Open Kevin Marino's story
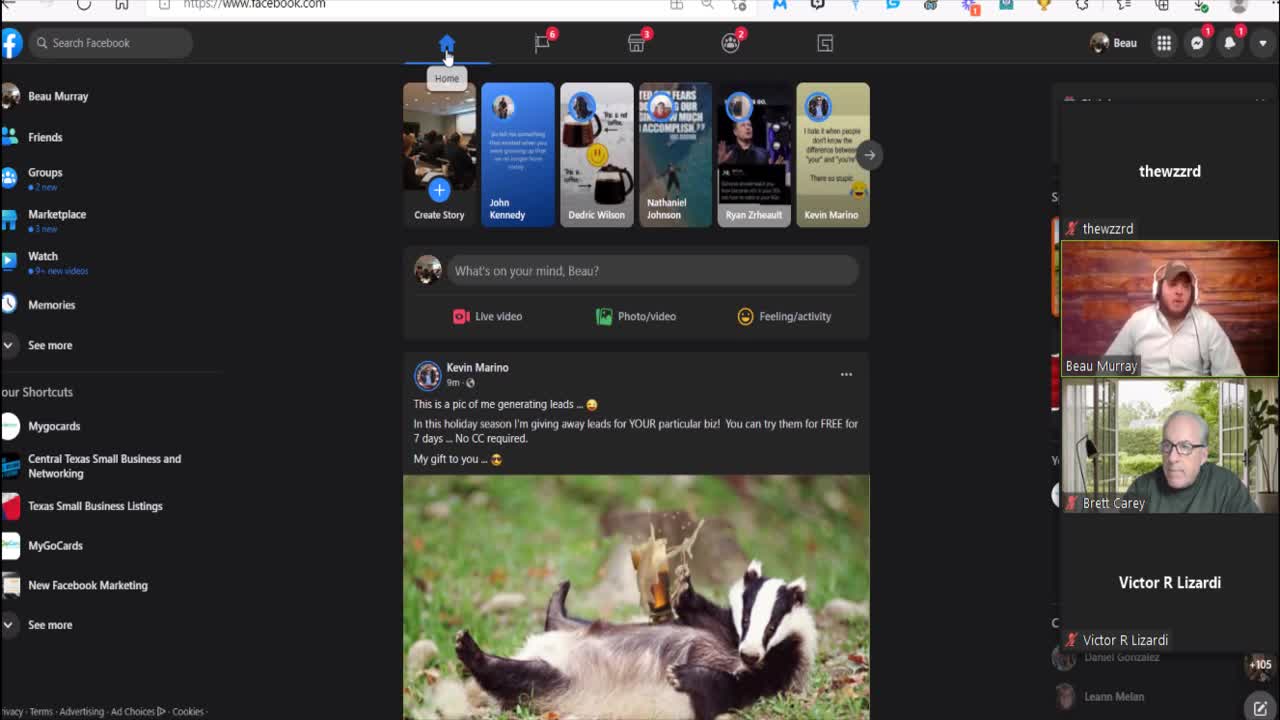The width and height of the screenshot is (1280, 720). click(833, 154)
